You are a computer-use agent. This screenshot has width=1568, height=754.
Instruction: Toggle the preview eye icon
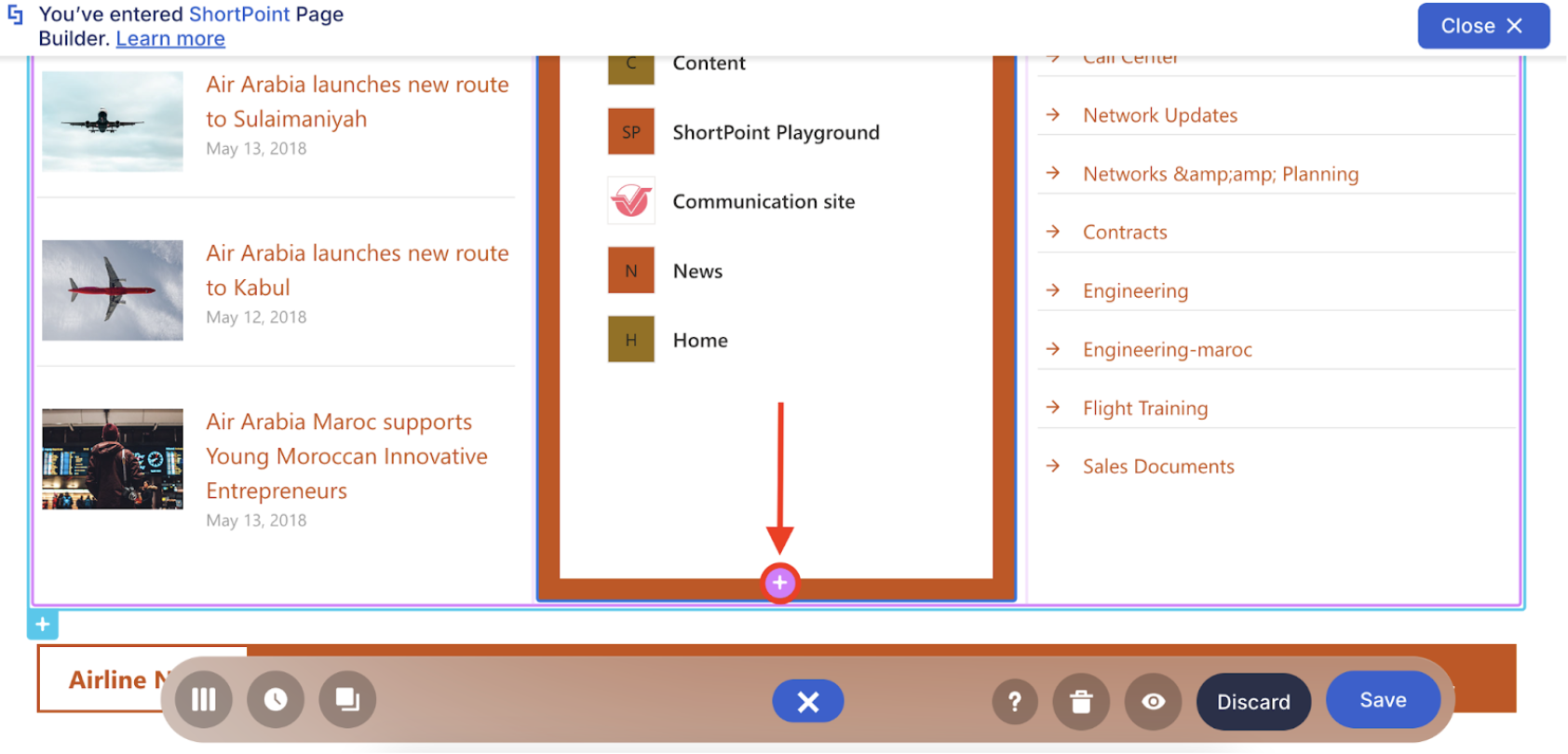(x=1153, y=701)
